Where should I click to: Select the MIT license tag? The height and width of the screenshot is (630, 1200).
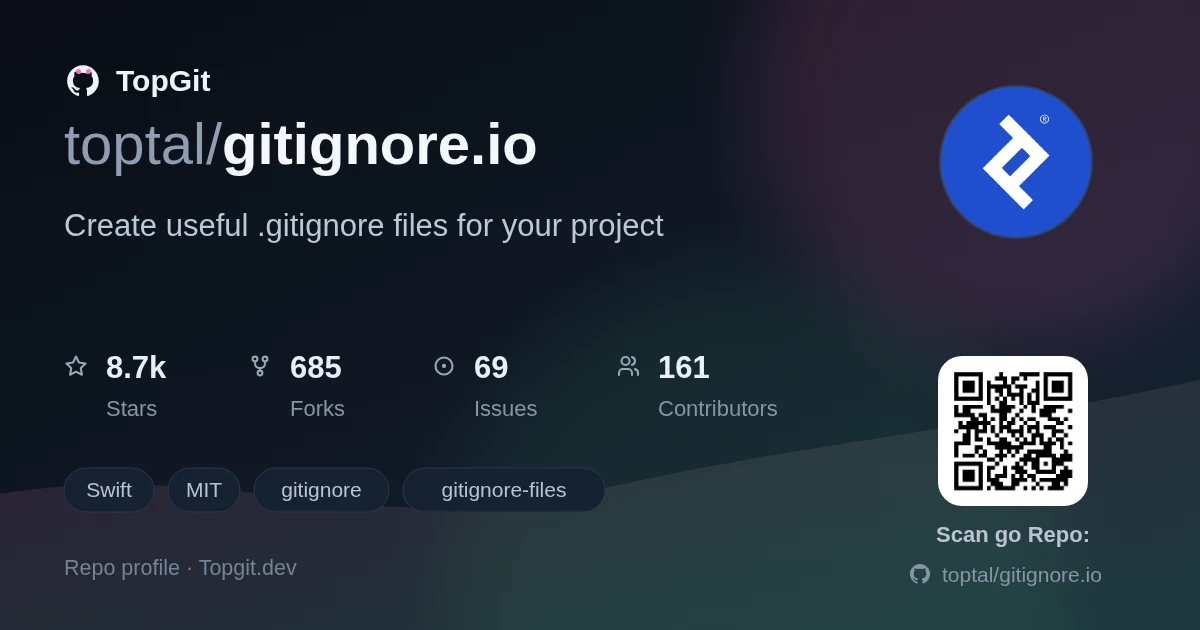204,490
